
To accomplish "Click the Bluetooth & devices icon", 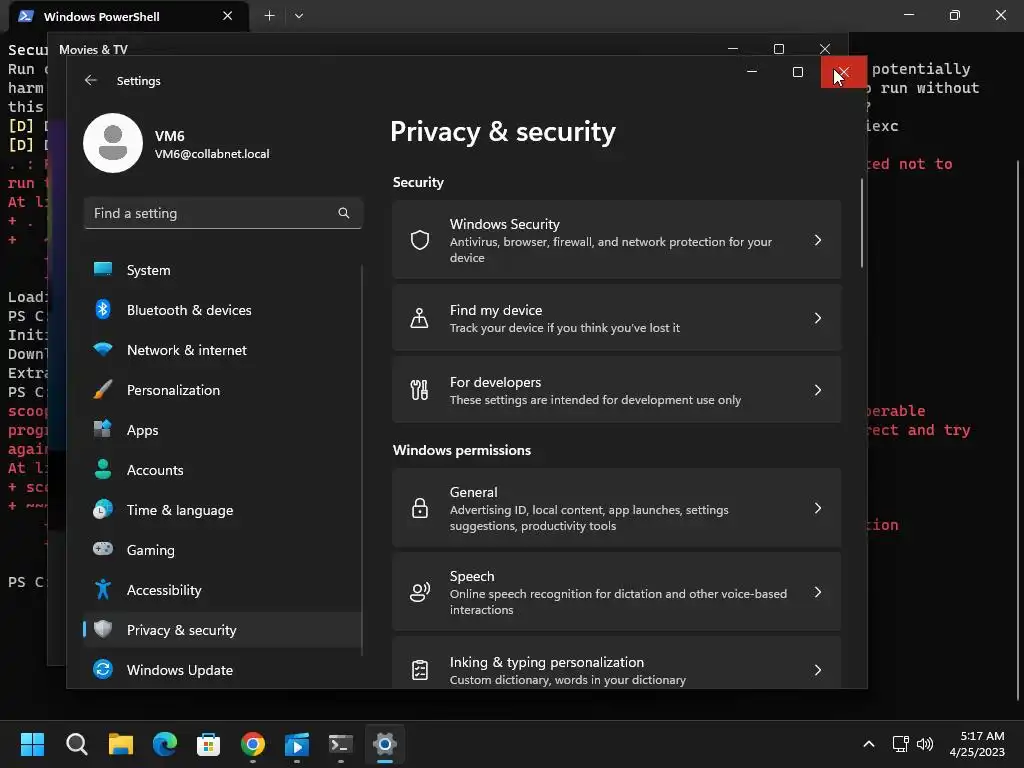I will click(x=103, y=309).
